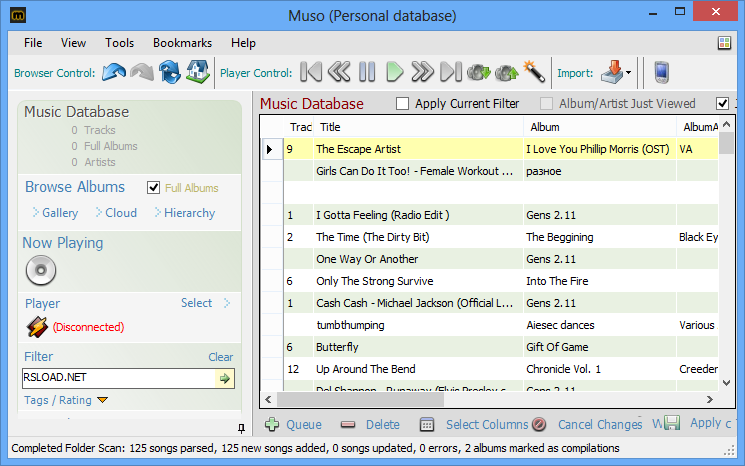The width and height of the screenshot is (745, 466).
Task: Click the Fast Forward player button
Action: [x=422, y=72]
